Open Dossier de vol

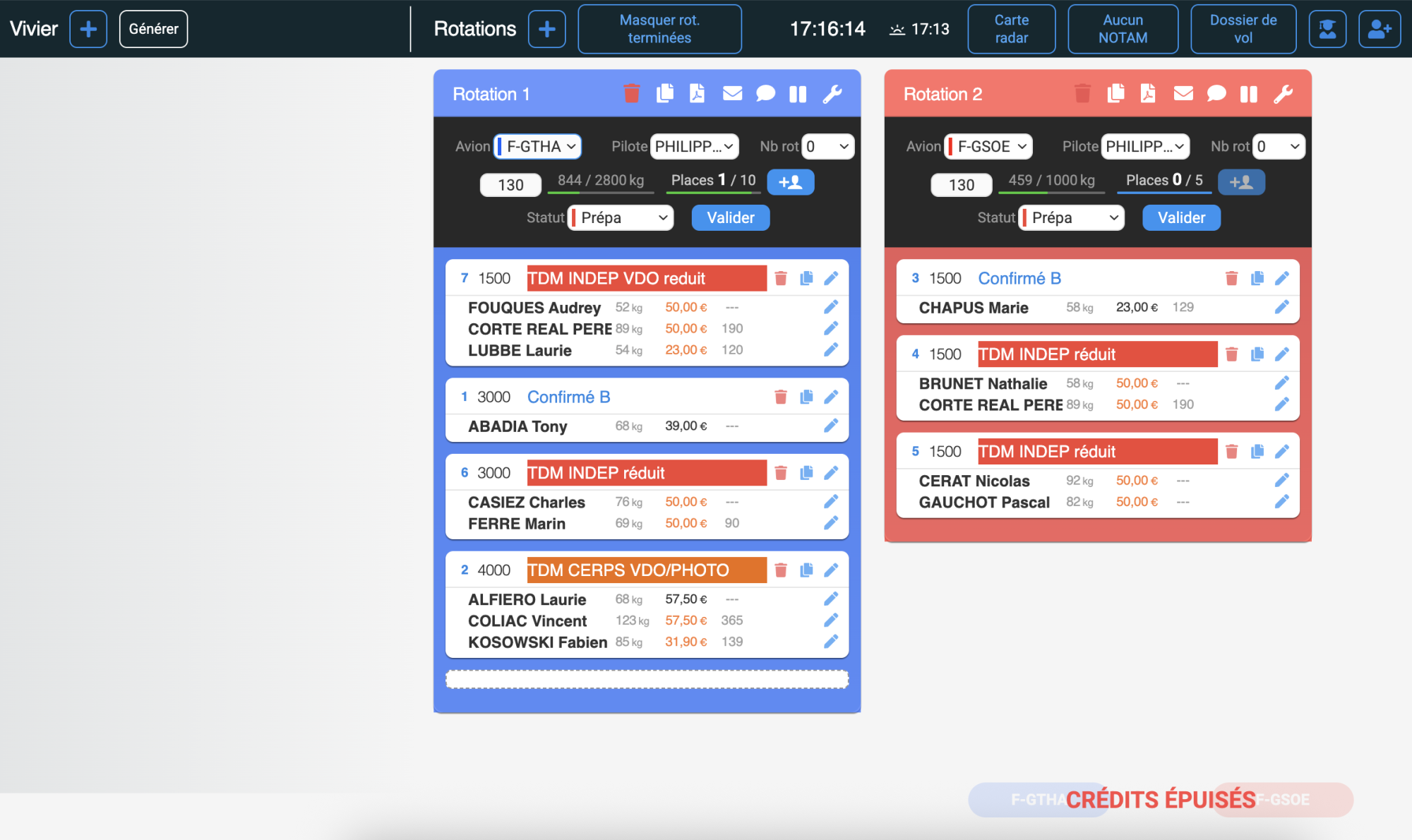point(1243,29)
